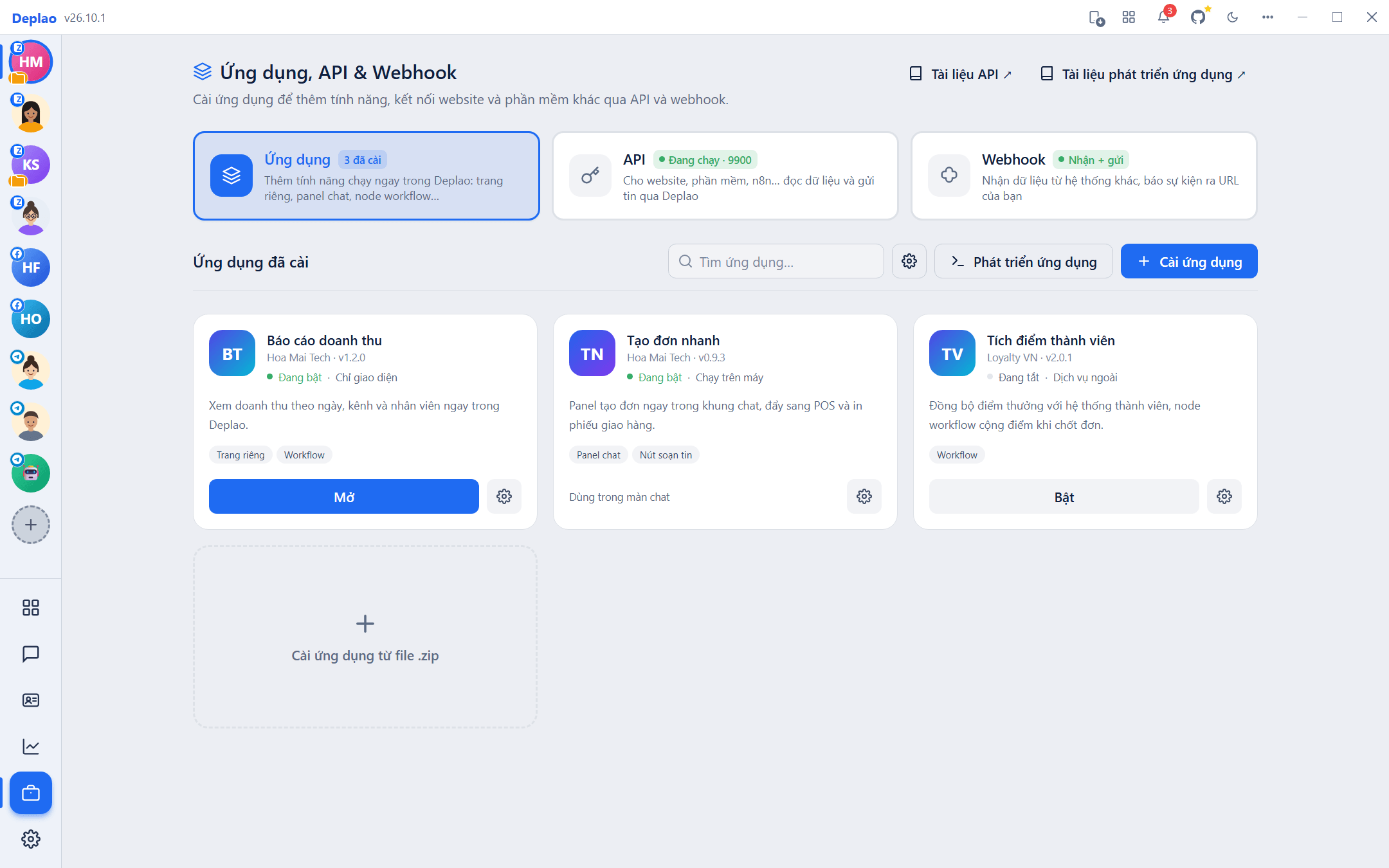Open the grid apps icon in title bar
1389x868 pixels.
click(1129, 17)
